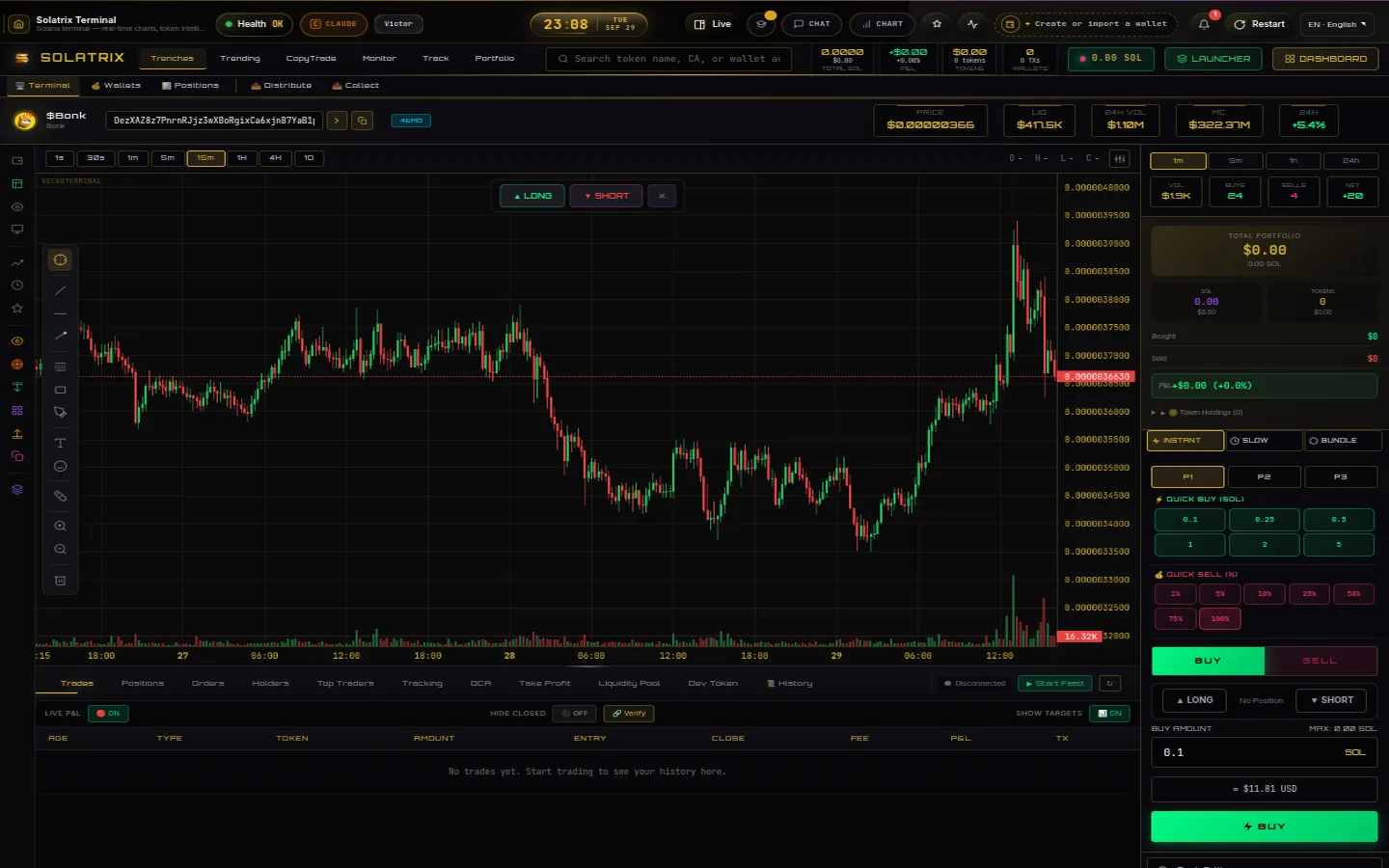Open the chart indicators settings icon
Screen dimensions: 1389x868
(x=1120, y=158)
